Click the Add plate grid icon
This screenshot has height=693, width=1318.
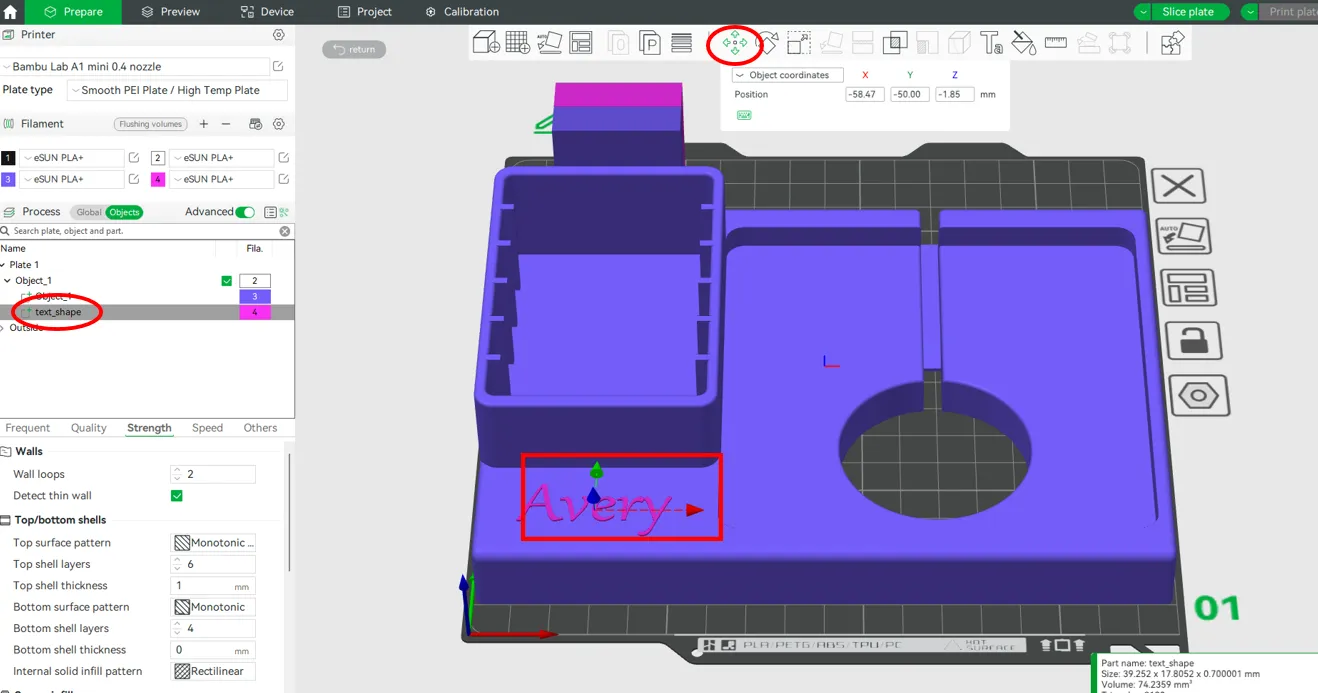(x=517, y=43)
